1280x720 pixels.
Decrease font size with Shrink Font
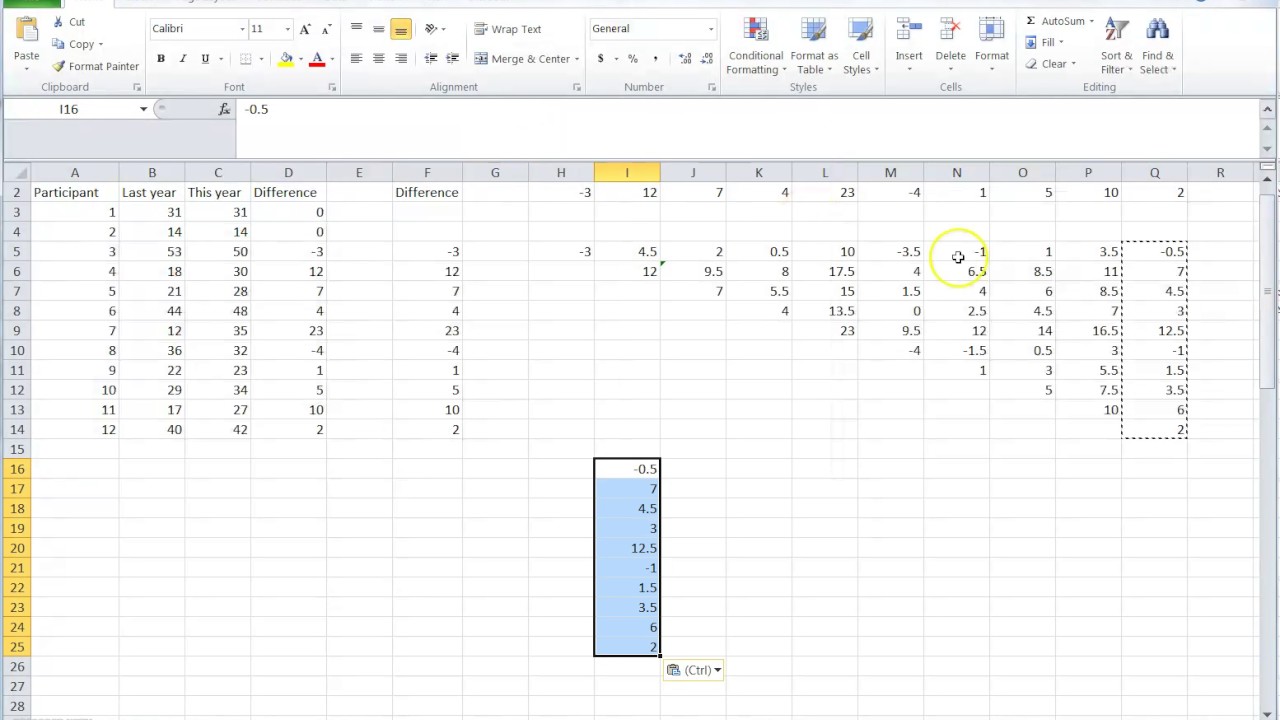(325, 29)
